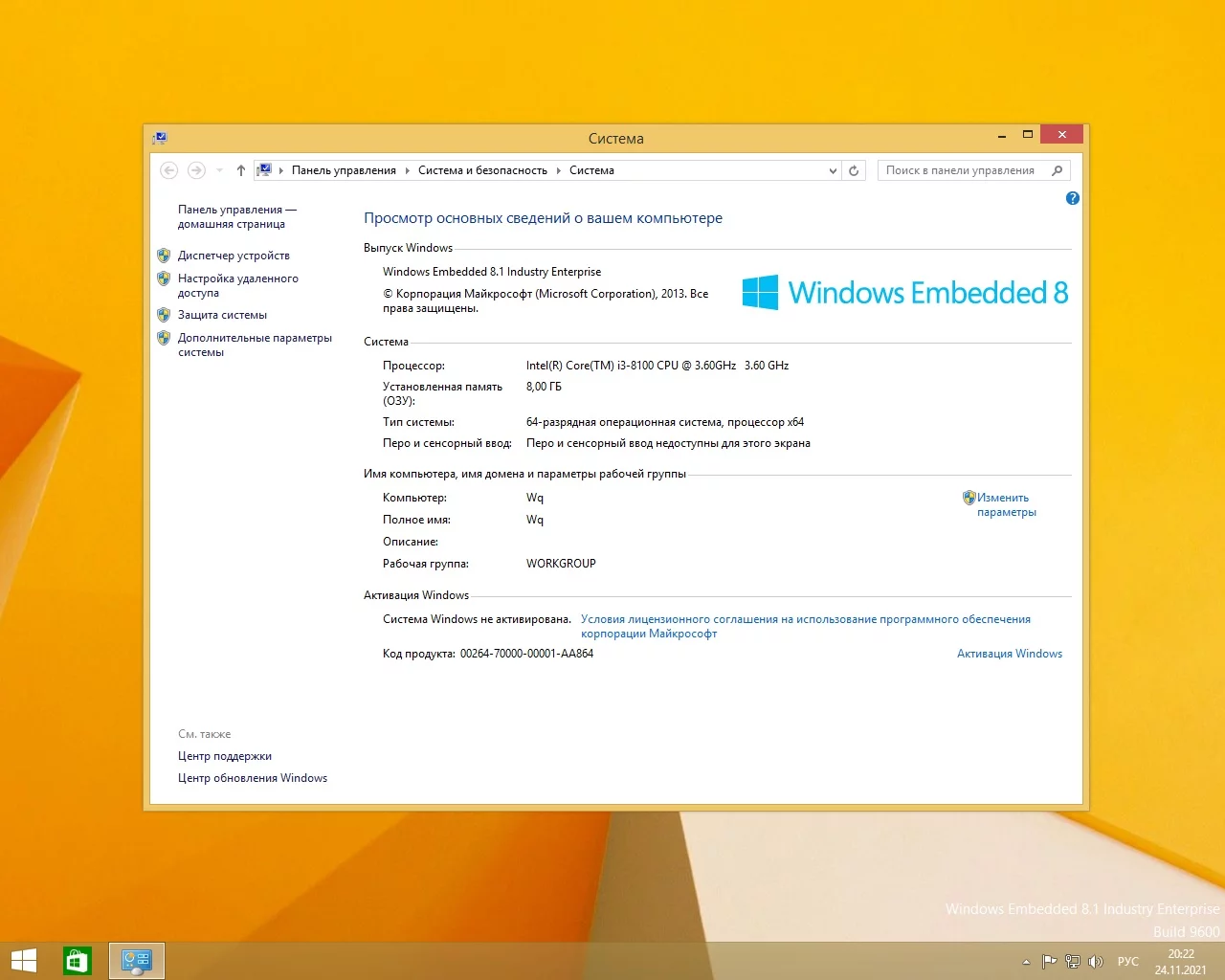Click the edition text "Windows Embedded 8.1 Industry Enterprise"
Screen dimensions: 1225x980
coord(492,272)
